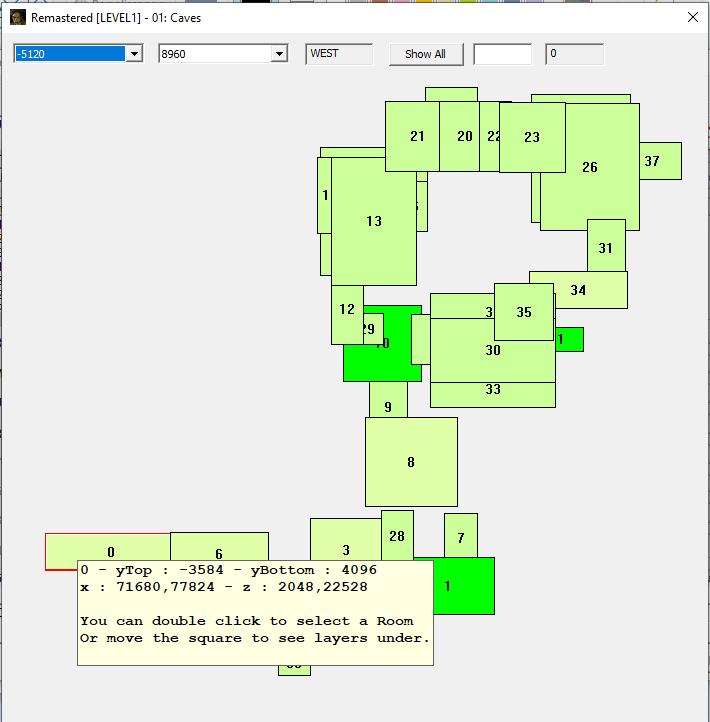Viewport: 710px width, 722px height.
Task: Click the field containing 0
Action: tap(574, 54)
